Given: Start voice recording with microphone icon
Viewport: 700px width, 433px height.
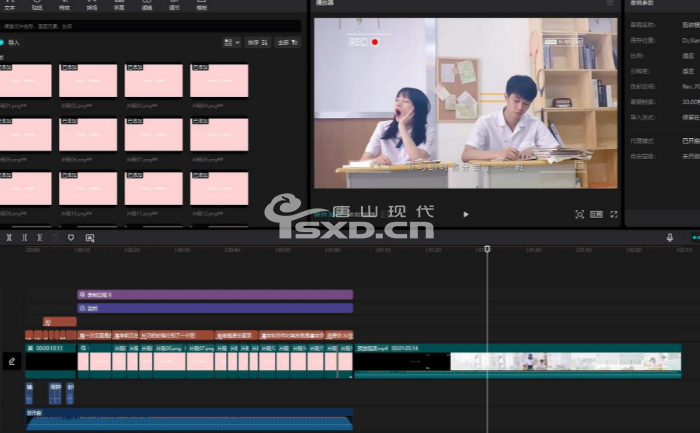Looking at the screenshot, I should point(670,237).
